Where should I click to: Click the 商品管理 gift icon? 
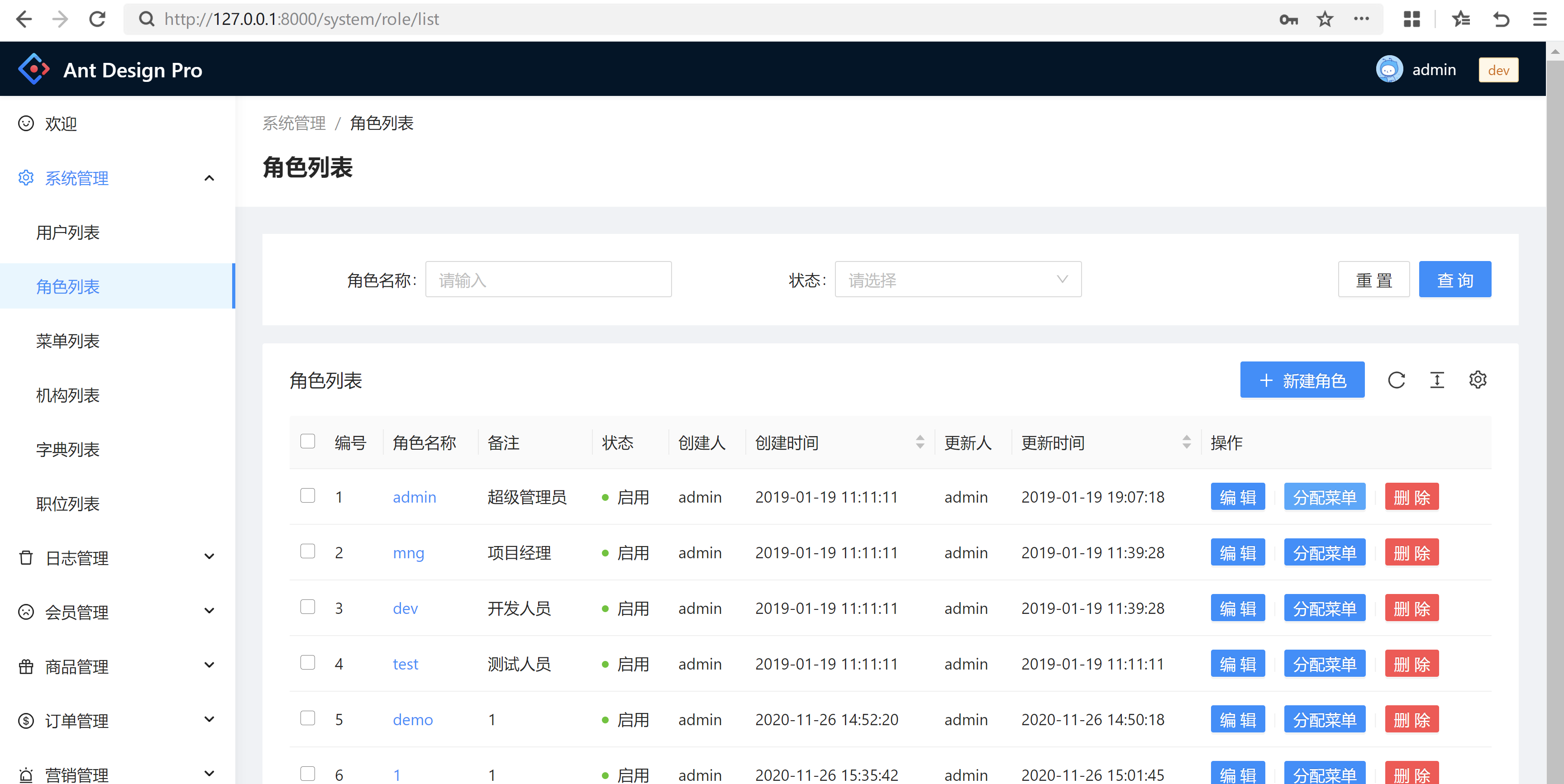click(26, 666)
